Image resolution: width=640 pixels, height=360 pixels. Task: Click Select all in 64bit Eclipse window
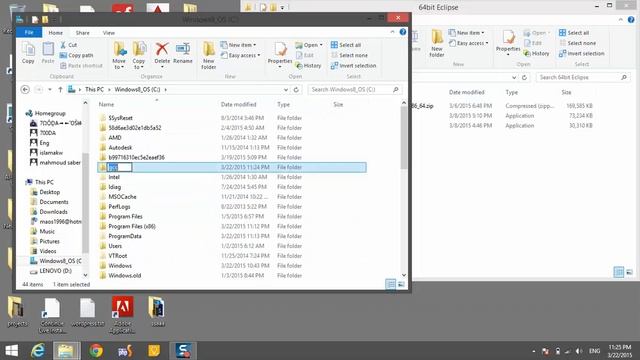574,33
